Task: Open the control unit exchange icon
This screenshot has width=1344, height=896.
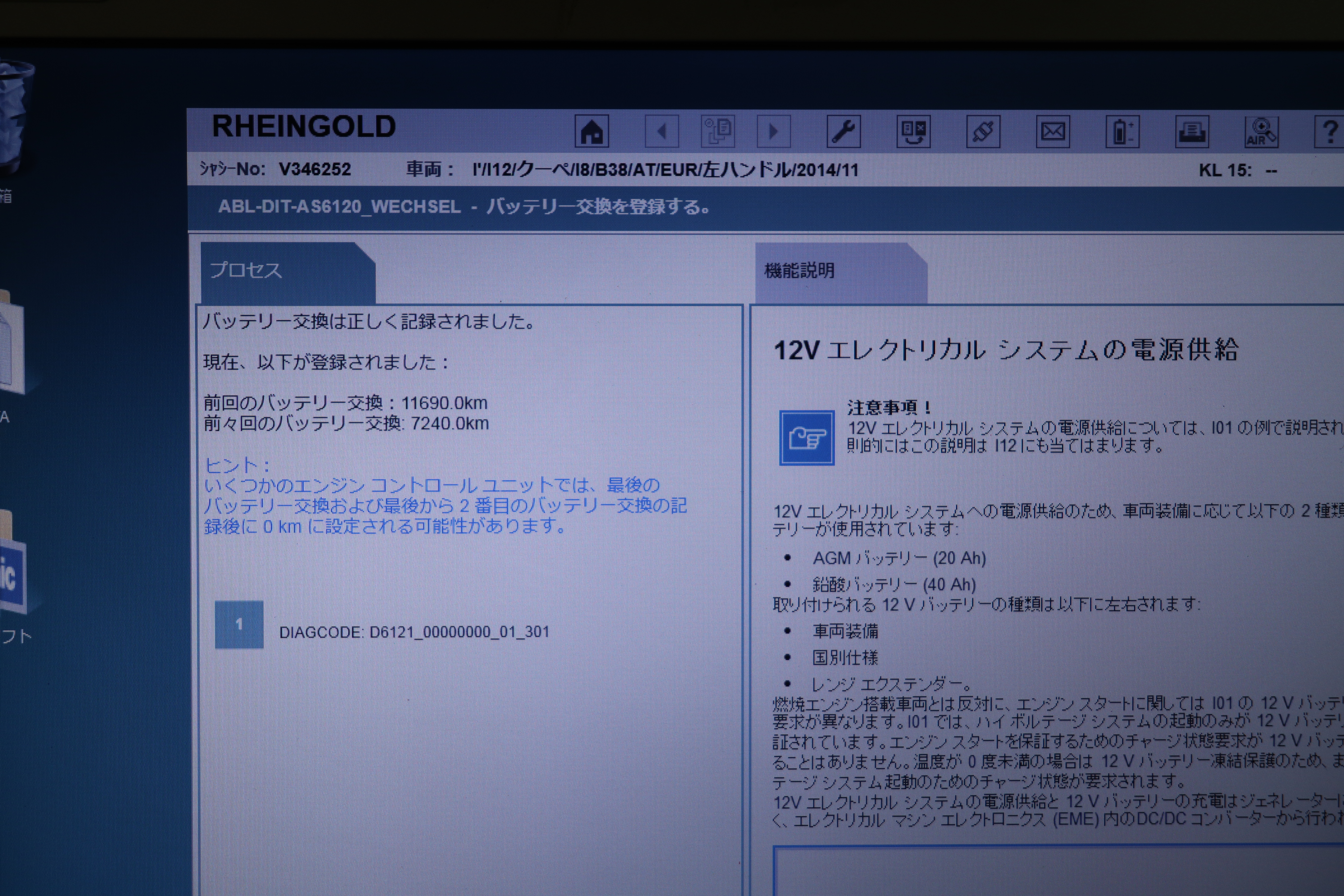Action: (913, 131)
